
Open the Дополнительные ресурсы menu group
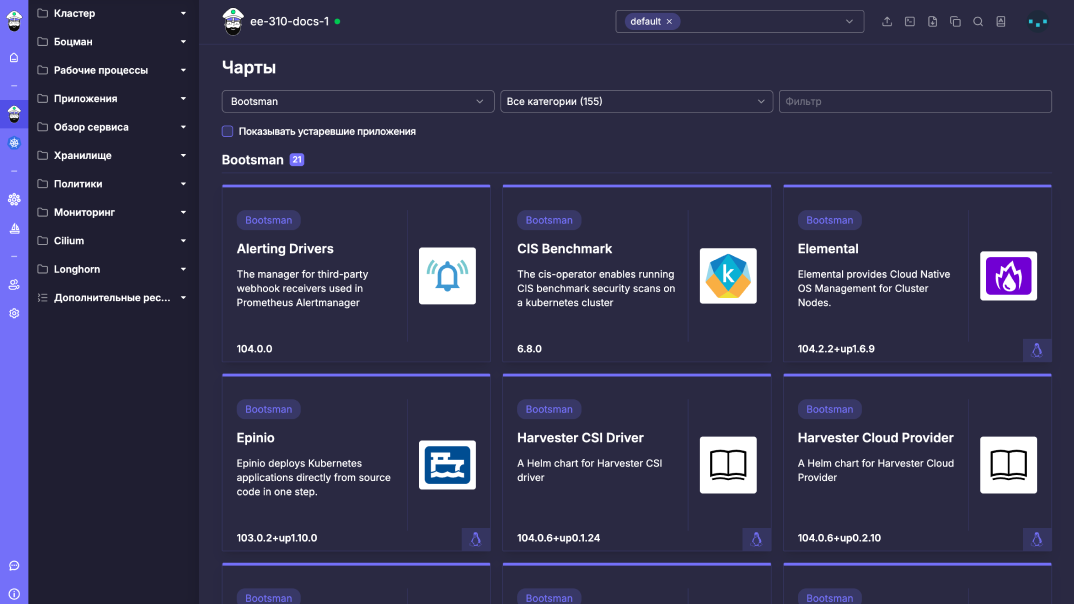coord(113,297)
